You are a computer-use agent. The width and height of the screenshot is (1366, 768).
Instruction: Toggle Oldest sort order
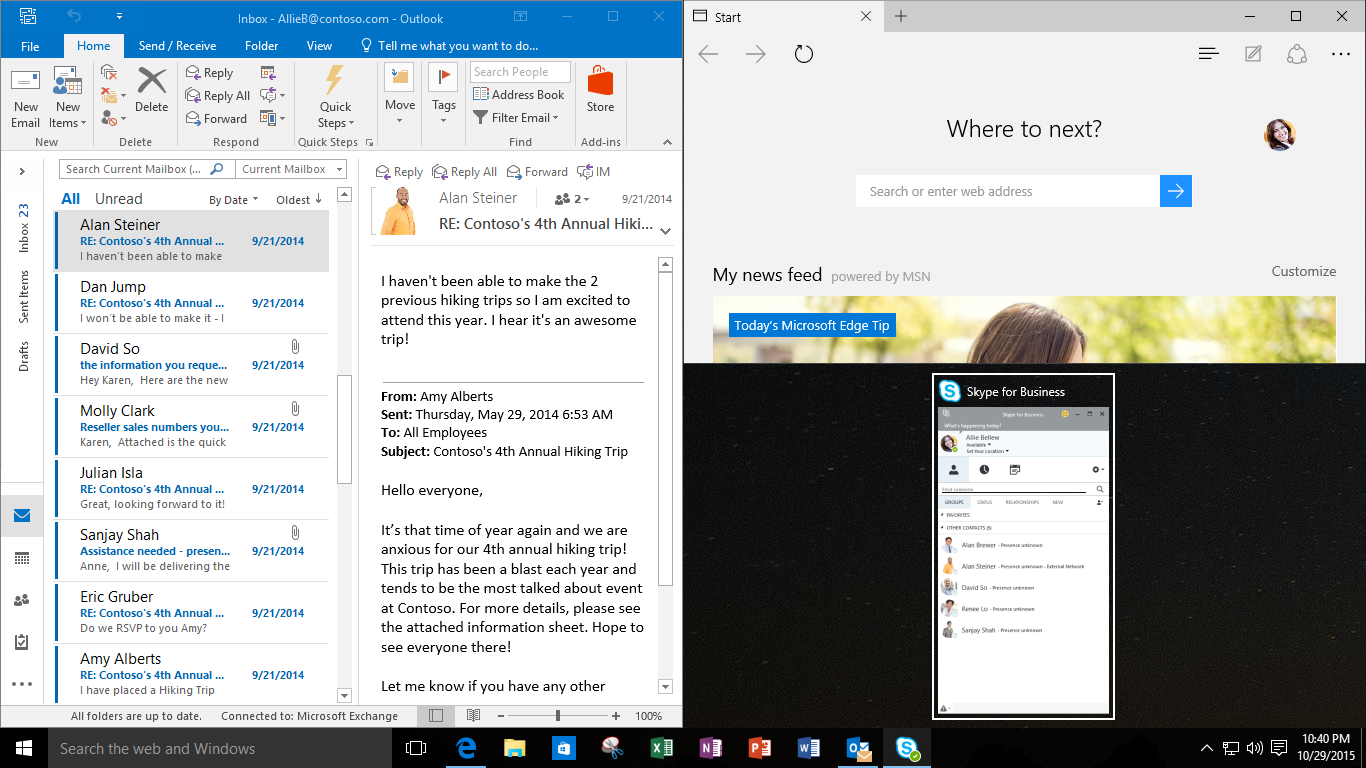[299, 200]
